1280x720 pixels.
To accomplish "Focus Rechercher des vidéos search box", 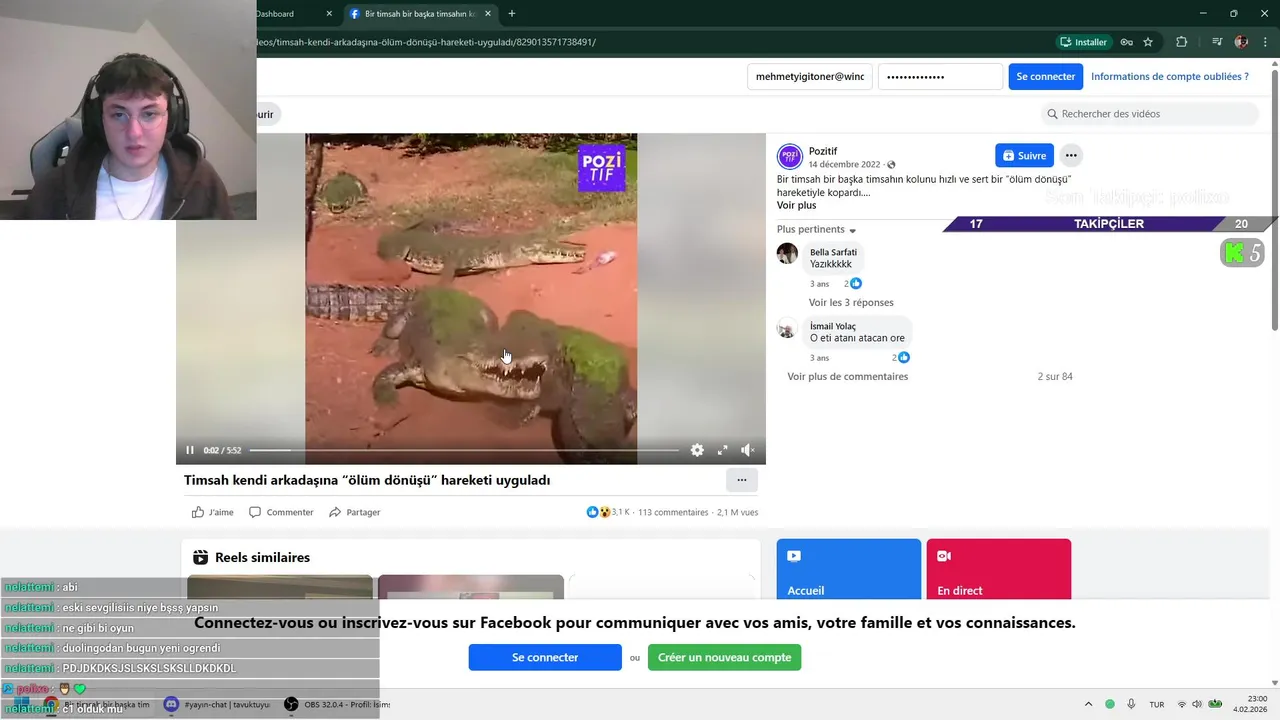I will (x=1149, y=114).
